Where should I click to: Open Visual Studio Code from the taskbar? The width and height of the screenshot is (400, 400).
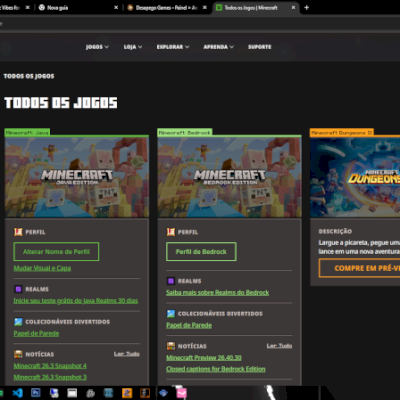pos(17,393)
